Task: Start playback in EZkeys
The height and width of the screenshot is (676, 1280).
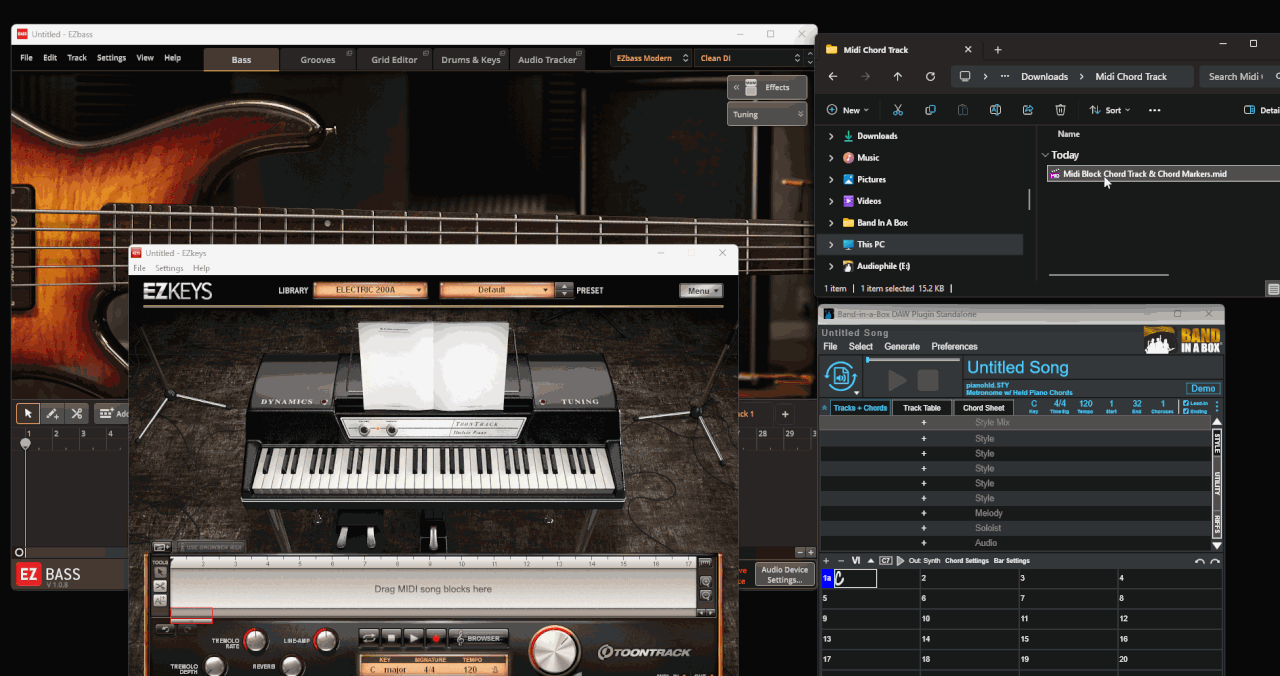Action: coord(413,637)
